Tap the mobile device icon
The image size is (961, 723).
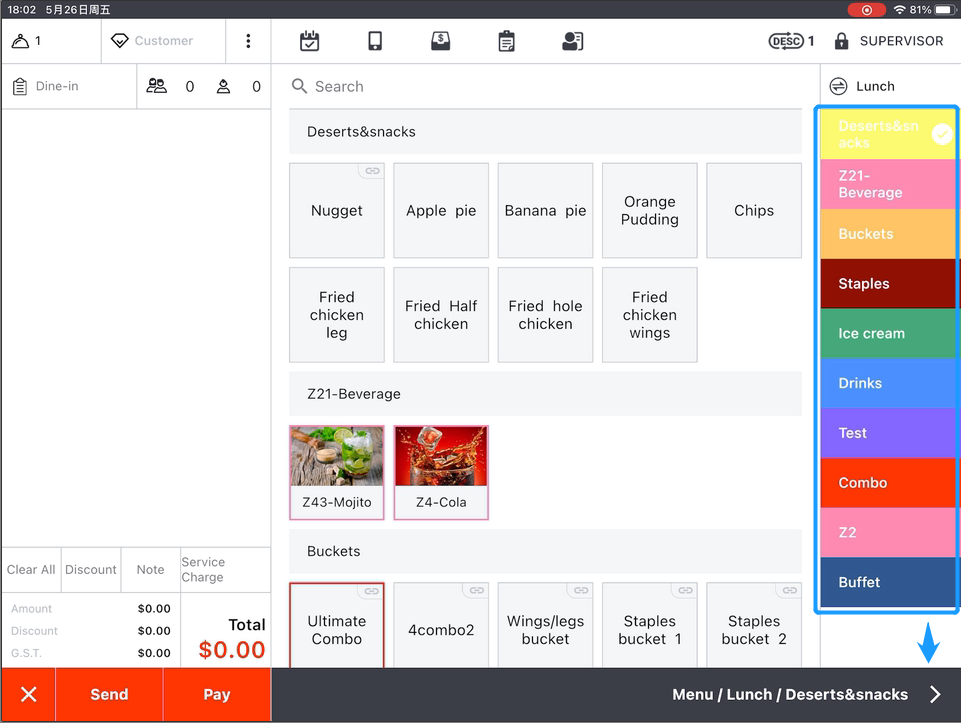click(x=375, y=41)
